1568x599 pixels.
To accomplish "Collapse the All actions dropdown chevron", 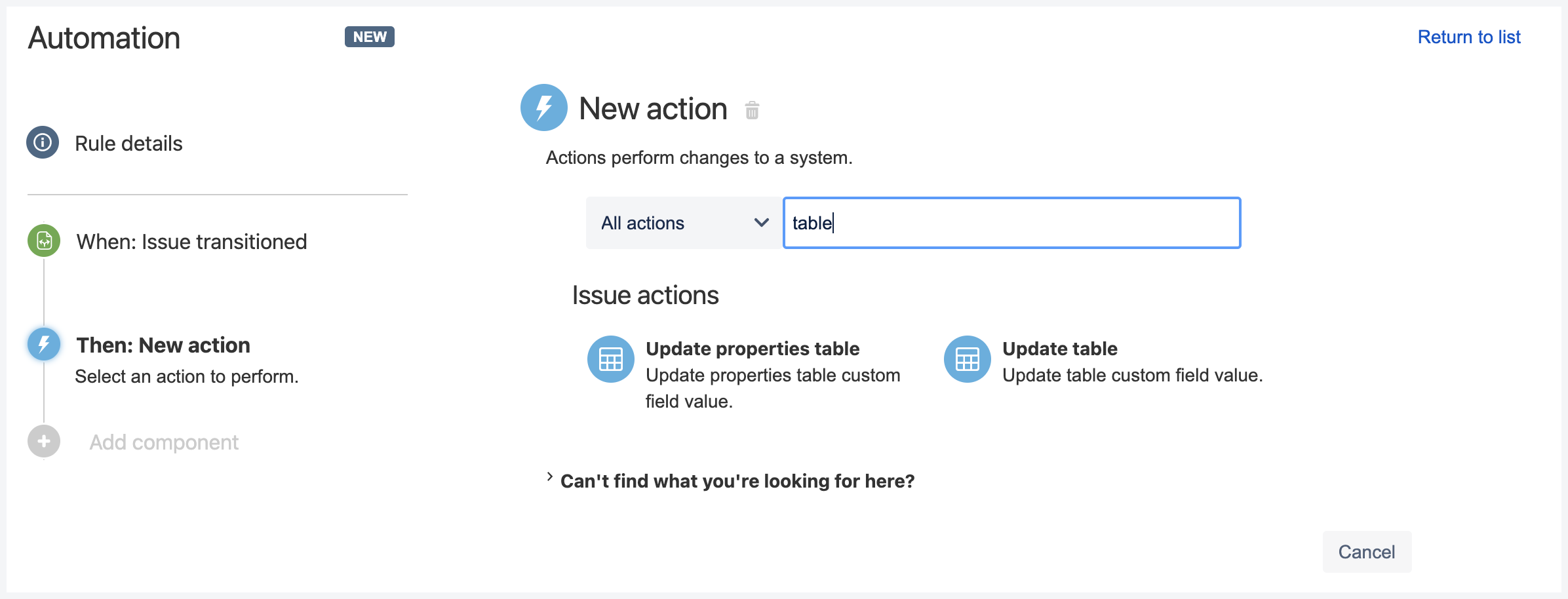I will pos(761,223).
